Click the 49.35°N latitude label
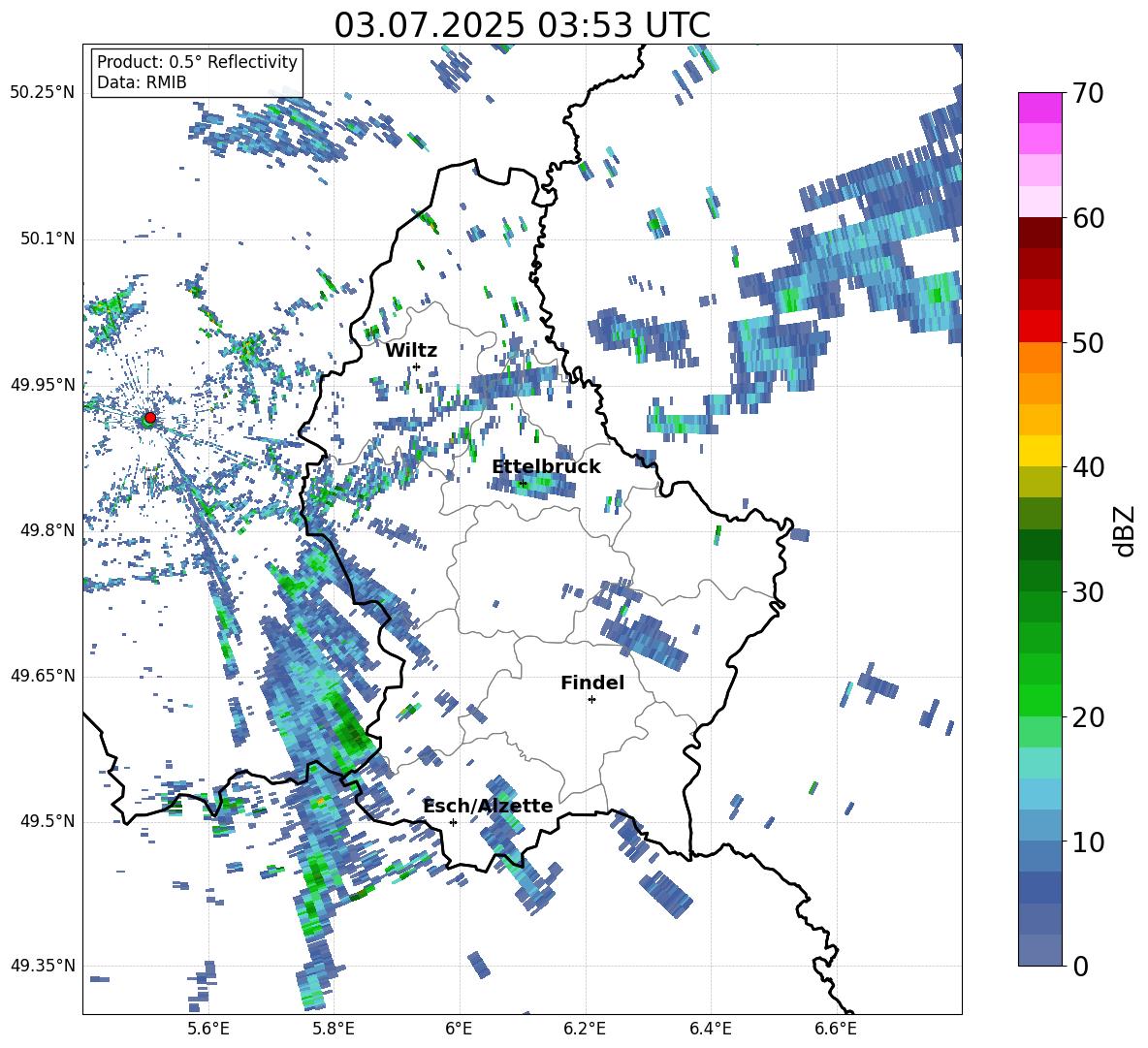This screenshot has width=1148, height=1048. pos(43,966)
